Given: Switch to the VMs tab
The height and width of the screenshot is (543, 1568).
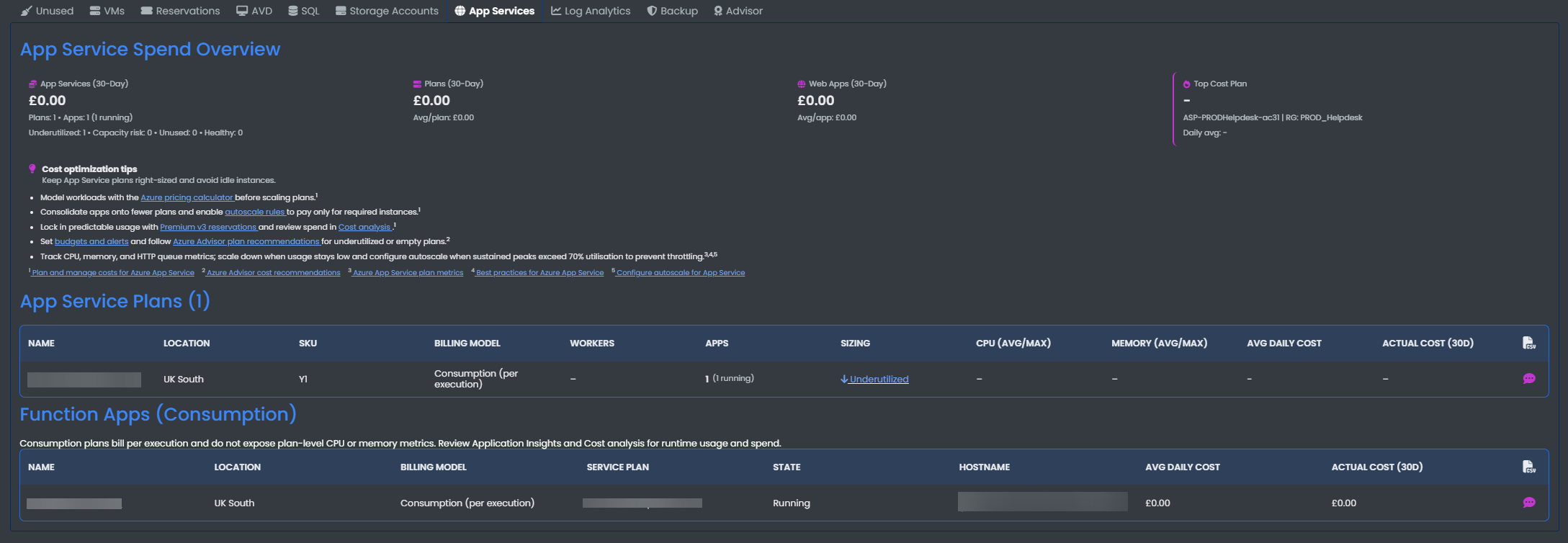Looking at the screenshot, I should 107,11.
